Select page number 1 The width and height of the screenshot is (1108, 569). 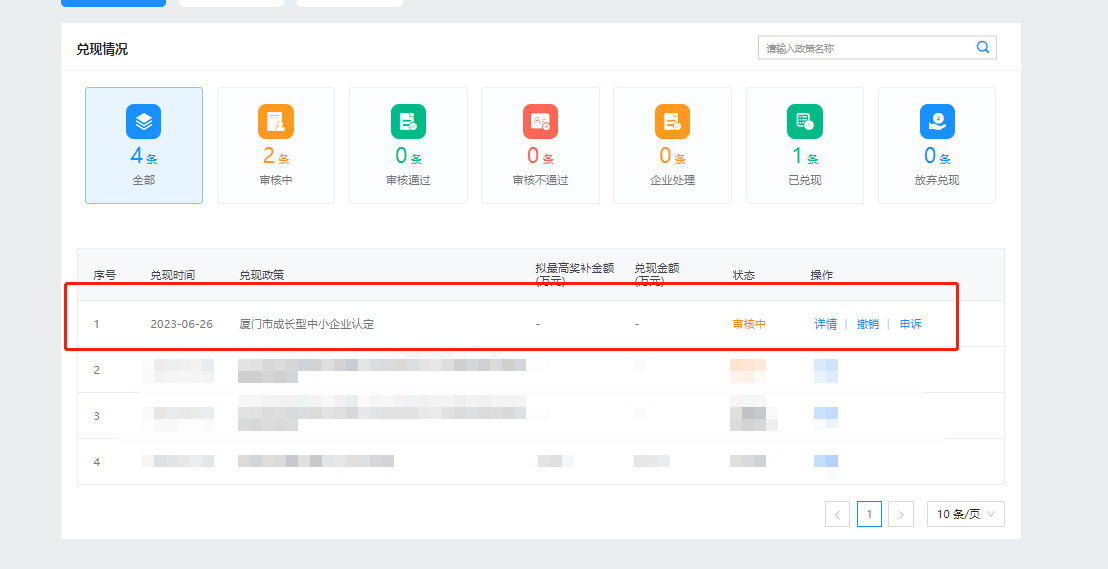[x=869, y=514]
